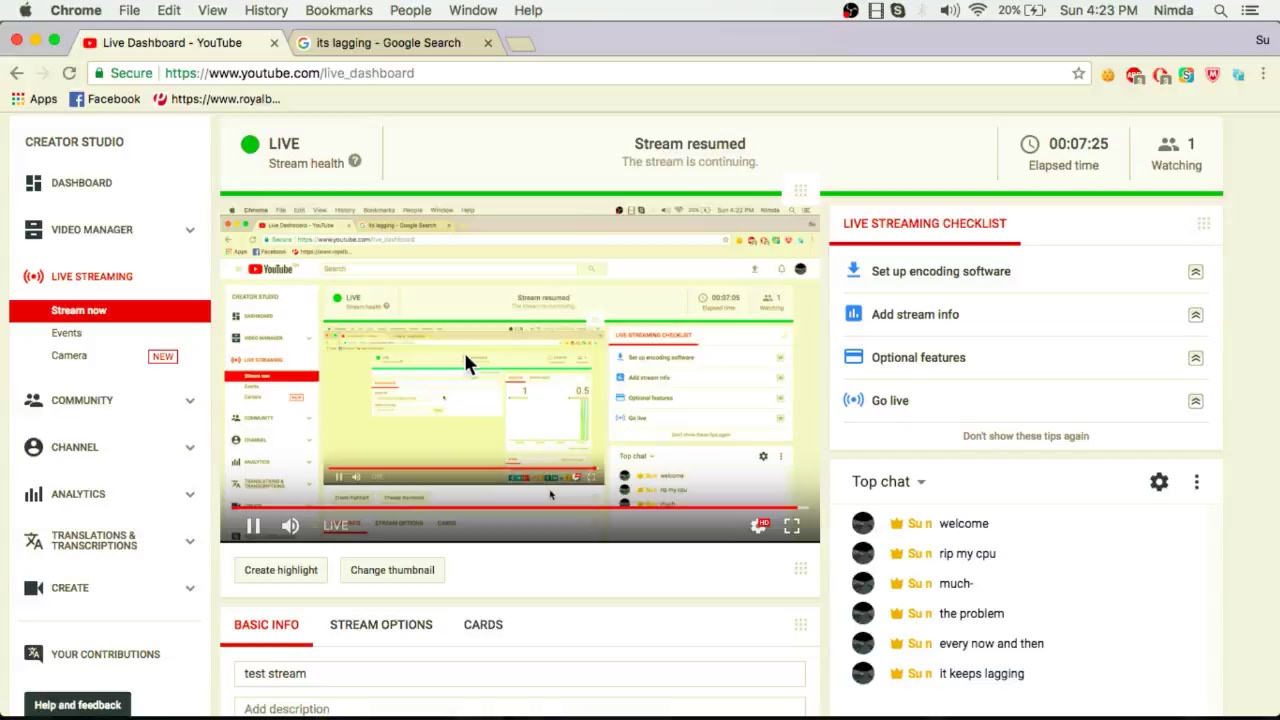Collapse Optional features checklist item

point(1195,358)
